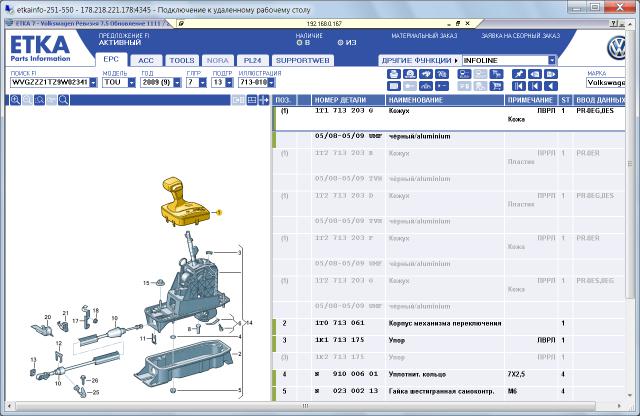Click the highlighted yellow gear knob in illustration

(184, 201)
